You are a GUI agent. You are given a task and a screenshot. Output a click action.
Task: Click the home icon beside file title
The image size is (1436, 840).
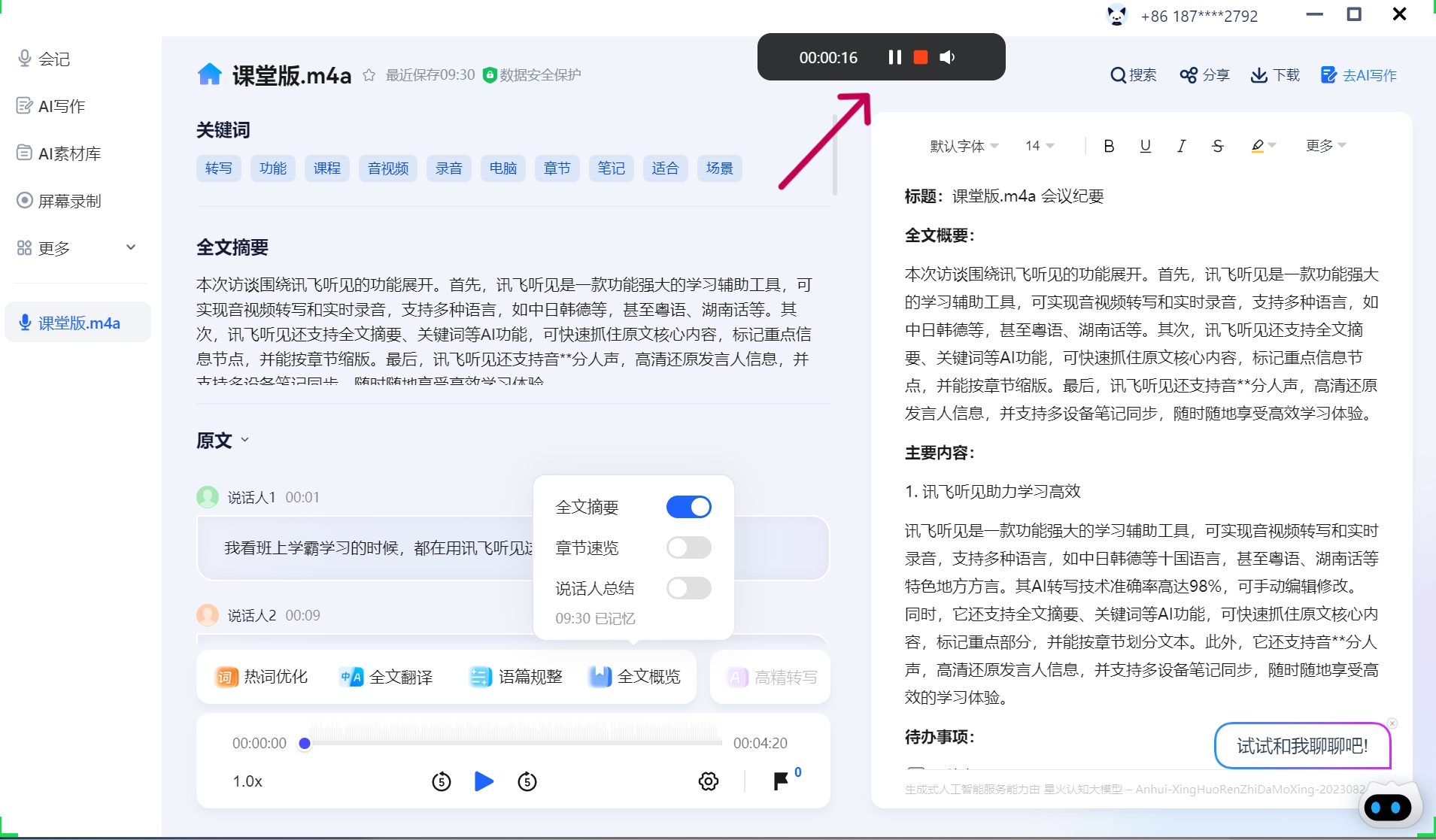click(210, 74)
